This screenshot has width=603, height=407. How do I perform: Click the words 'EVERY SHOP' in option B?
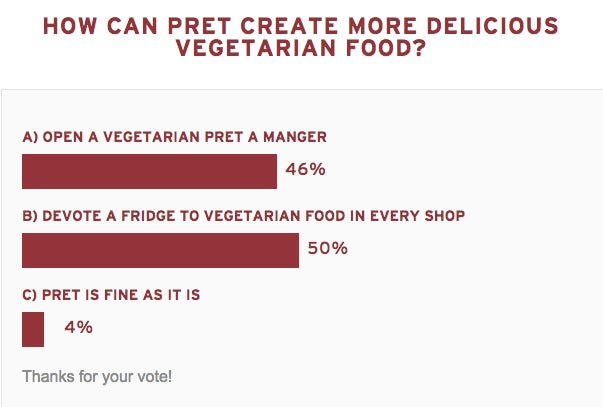[418, 216]
